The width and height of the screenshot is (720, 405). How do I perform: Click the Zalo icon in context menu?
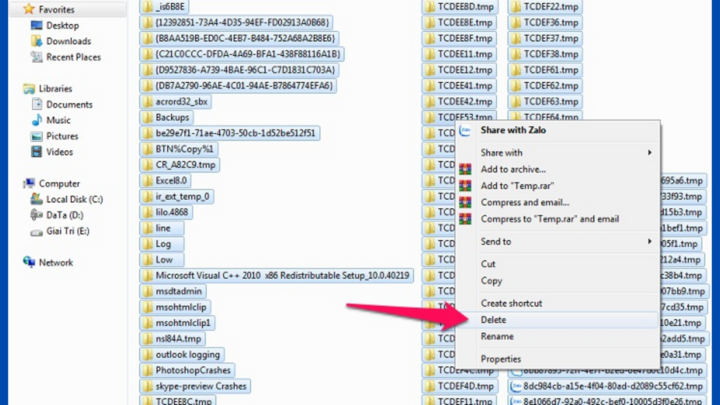[465, 130]
